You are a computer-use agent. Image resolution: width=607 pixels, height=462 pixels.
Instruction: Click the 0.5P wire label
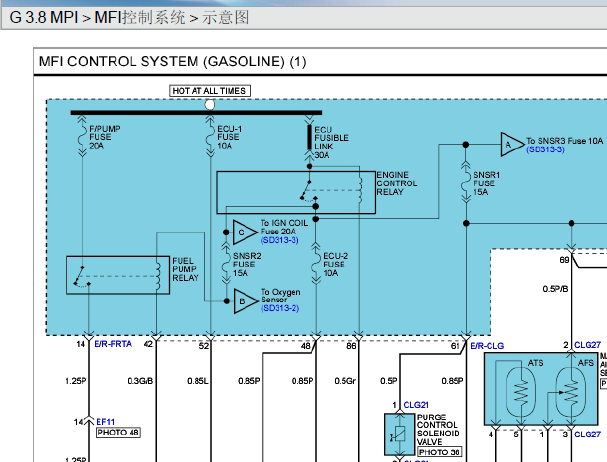389,381
